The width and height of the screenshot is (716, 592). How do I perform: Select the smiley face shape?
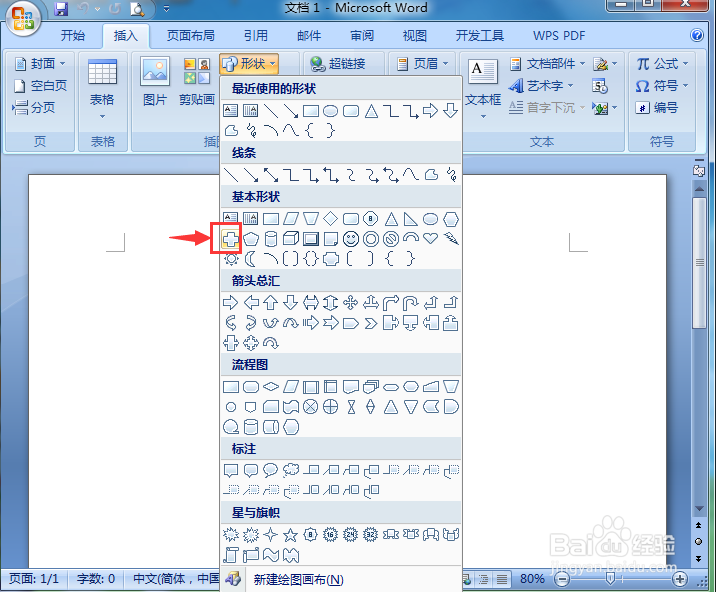point(351,239)
